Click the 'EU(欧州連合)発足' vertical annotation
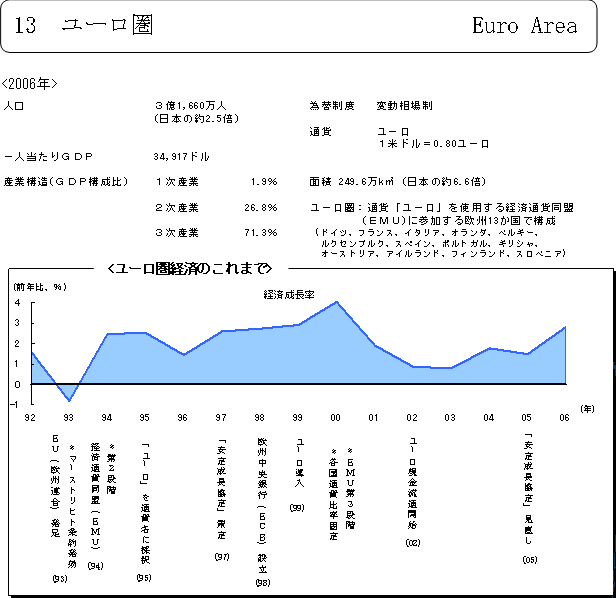 pyautogui.click(x=55, y=486)
